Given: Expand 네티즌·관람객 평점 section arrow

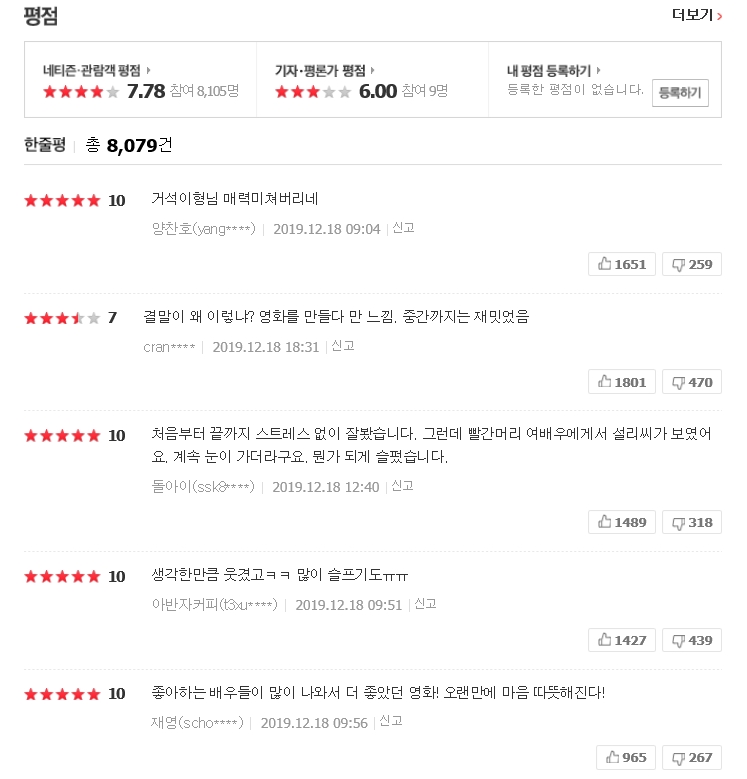Looking at the screenshot, I should click(x=149, y=70).
